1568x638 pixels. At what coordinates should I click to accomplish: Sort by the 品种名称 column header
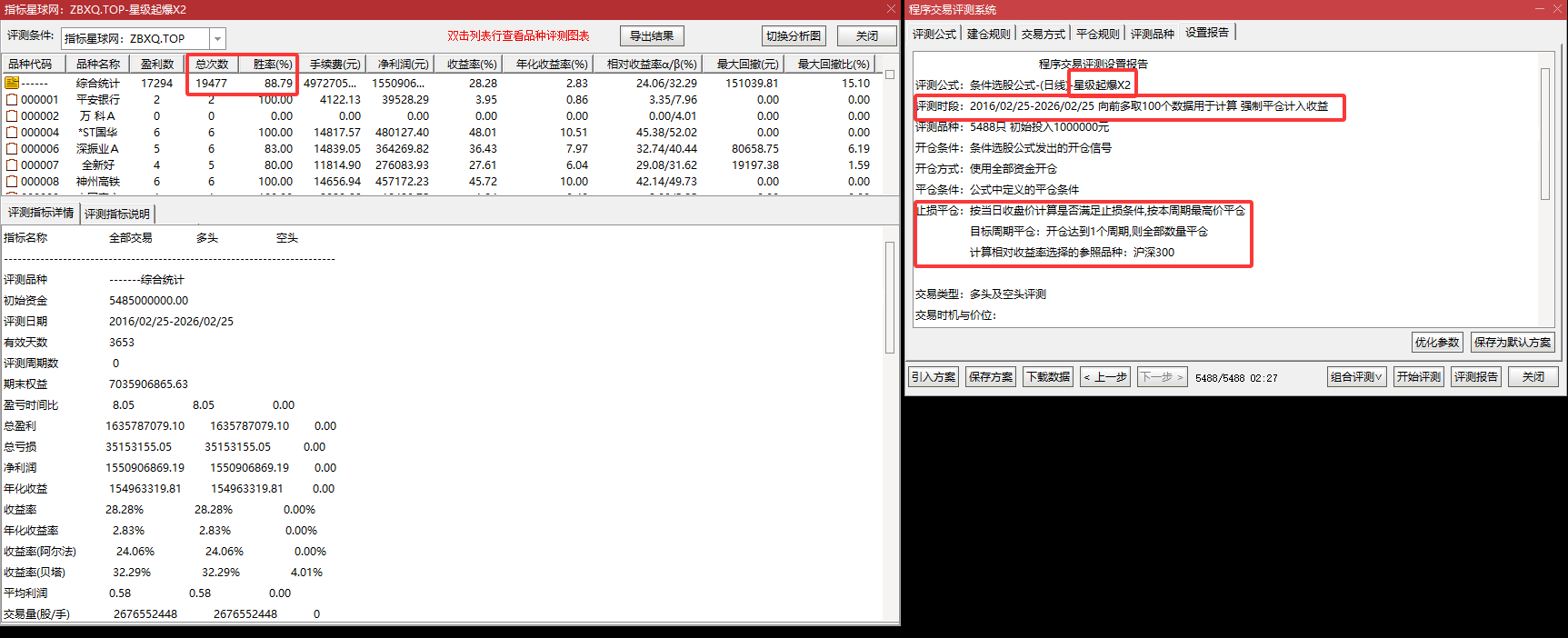pos(98,64)
